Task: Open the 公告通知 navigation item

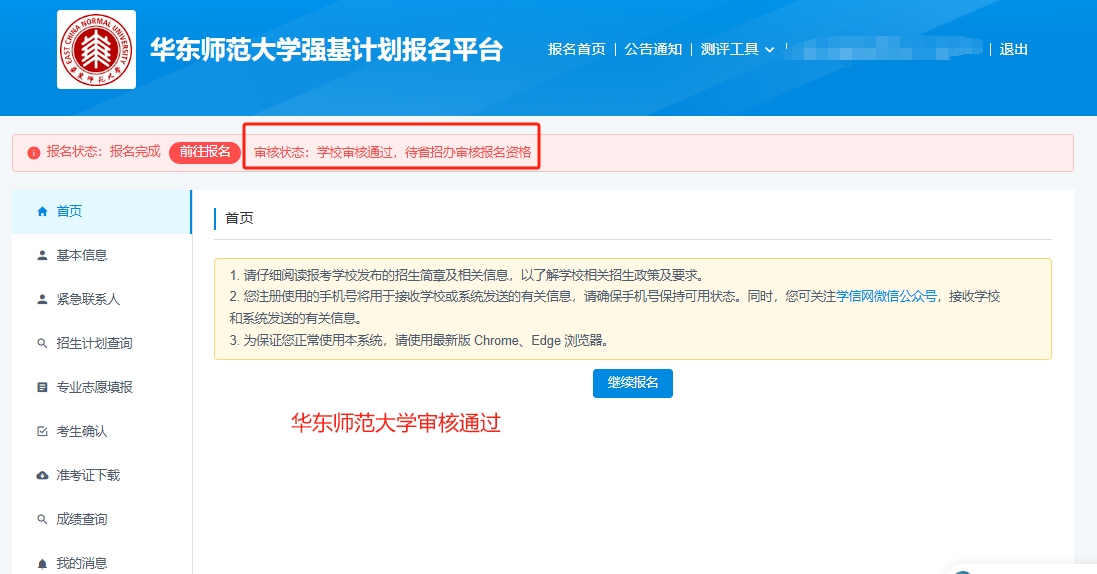Action: point(653,49)
